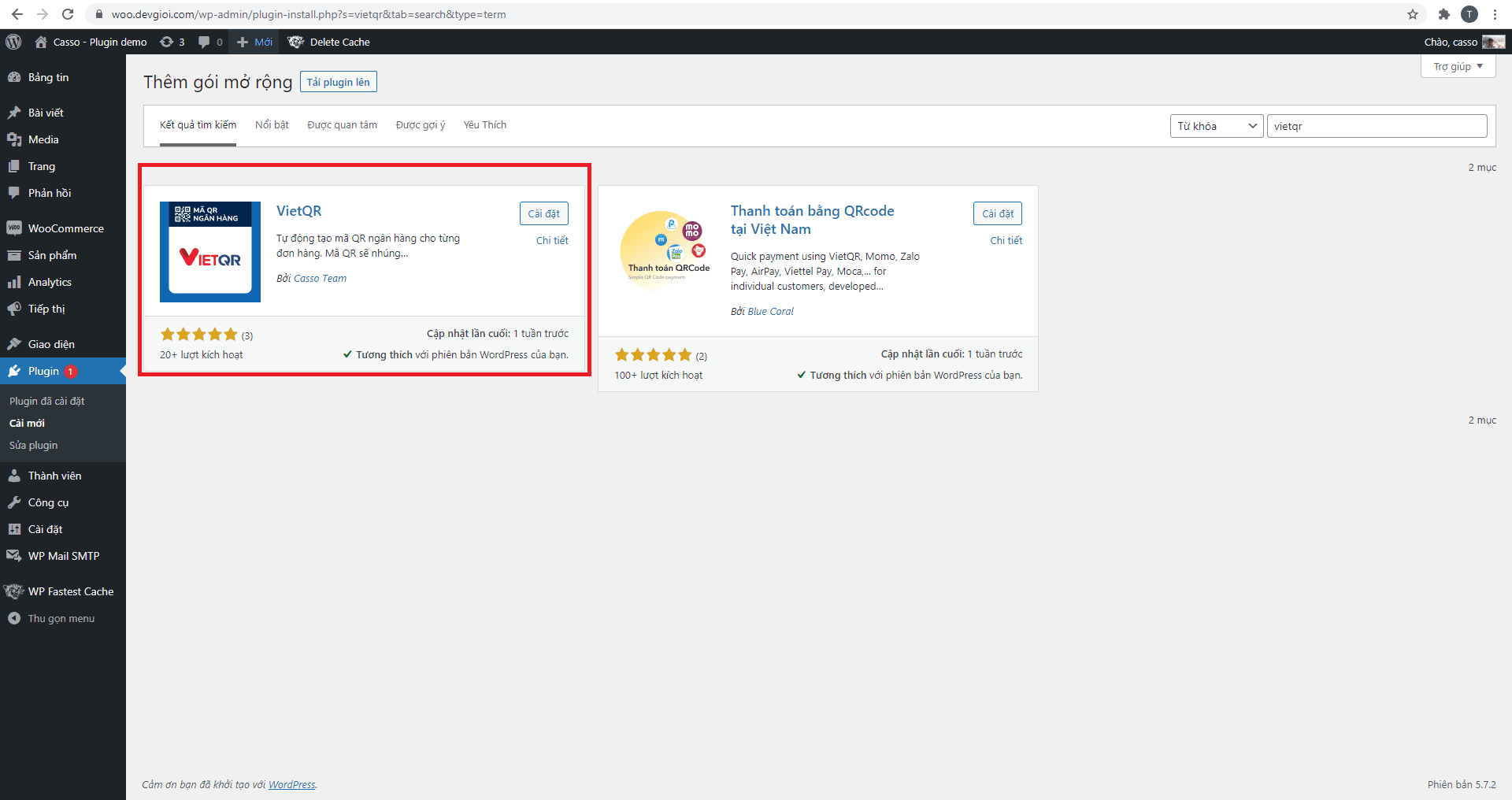Click the plugin search field containing vietqr

click(x=1377, y=126)
